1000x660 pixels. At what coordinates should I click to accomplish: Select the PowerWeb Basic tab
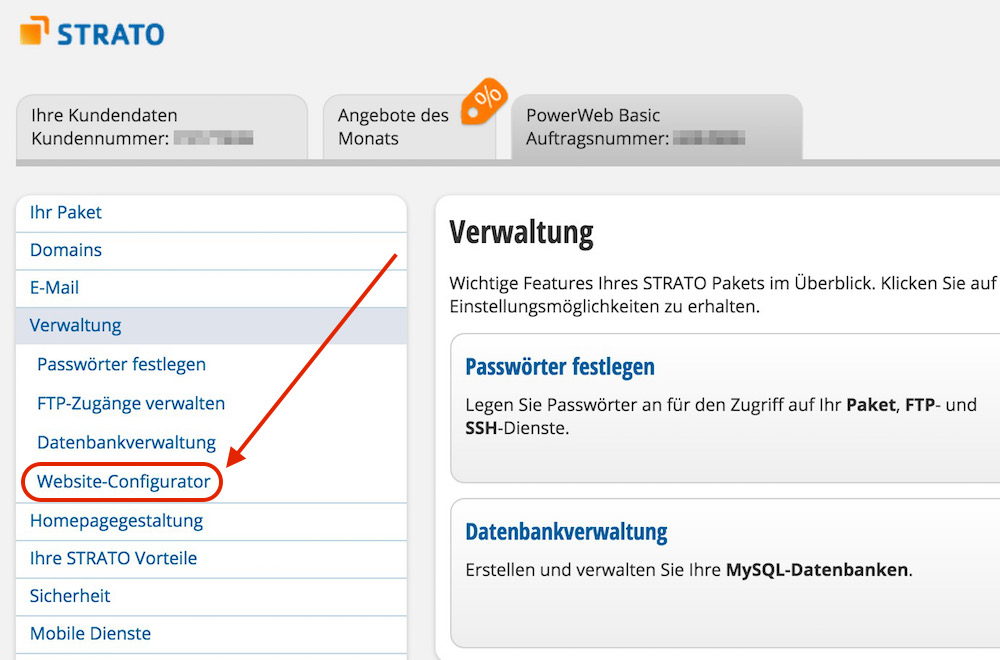click(x=657, y=127)
